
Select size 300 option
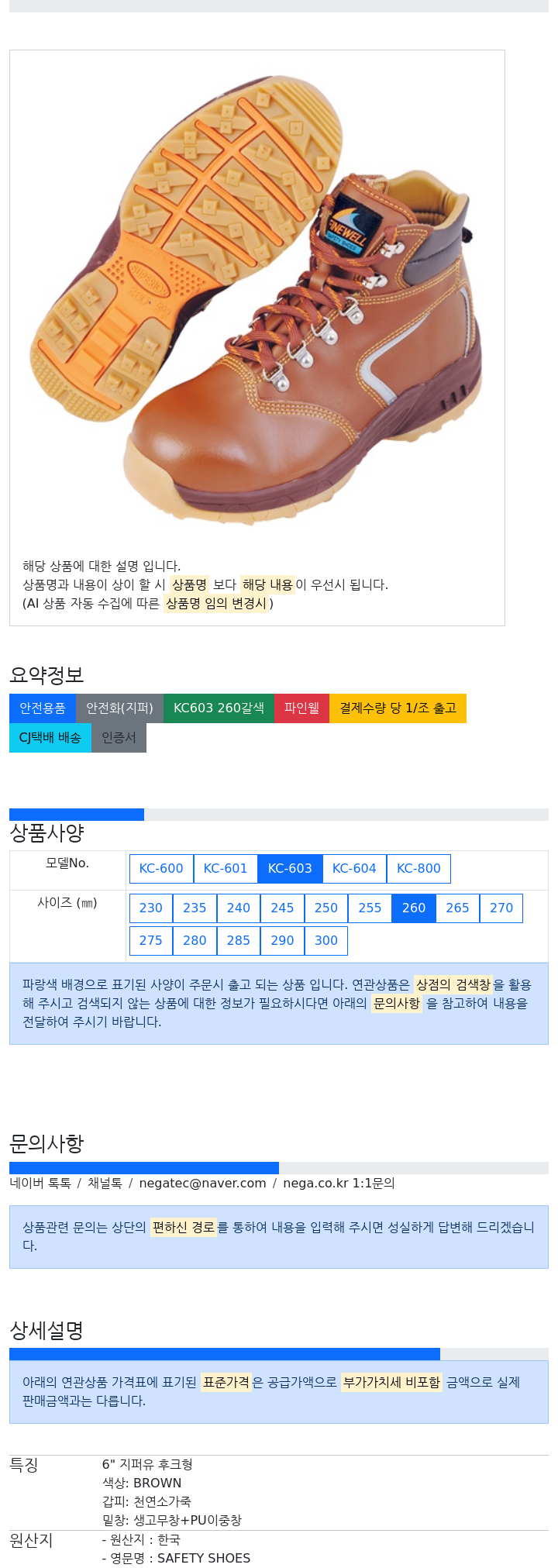(326, 941)
